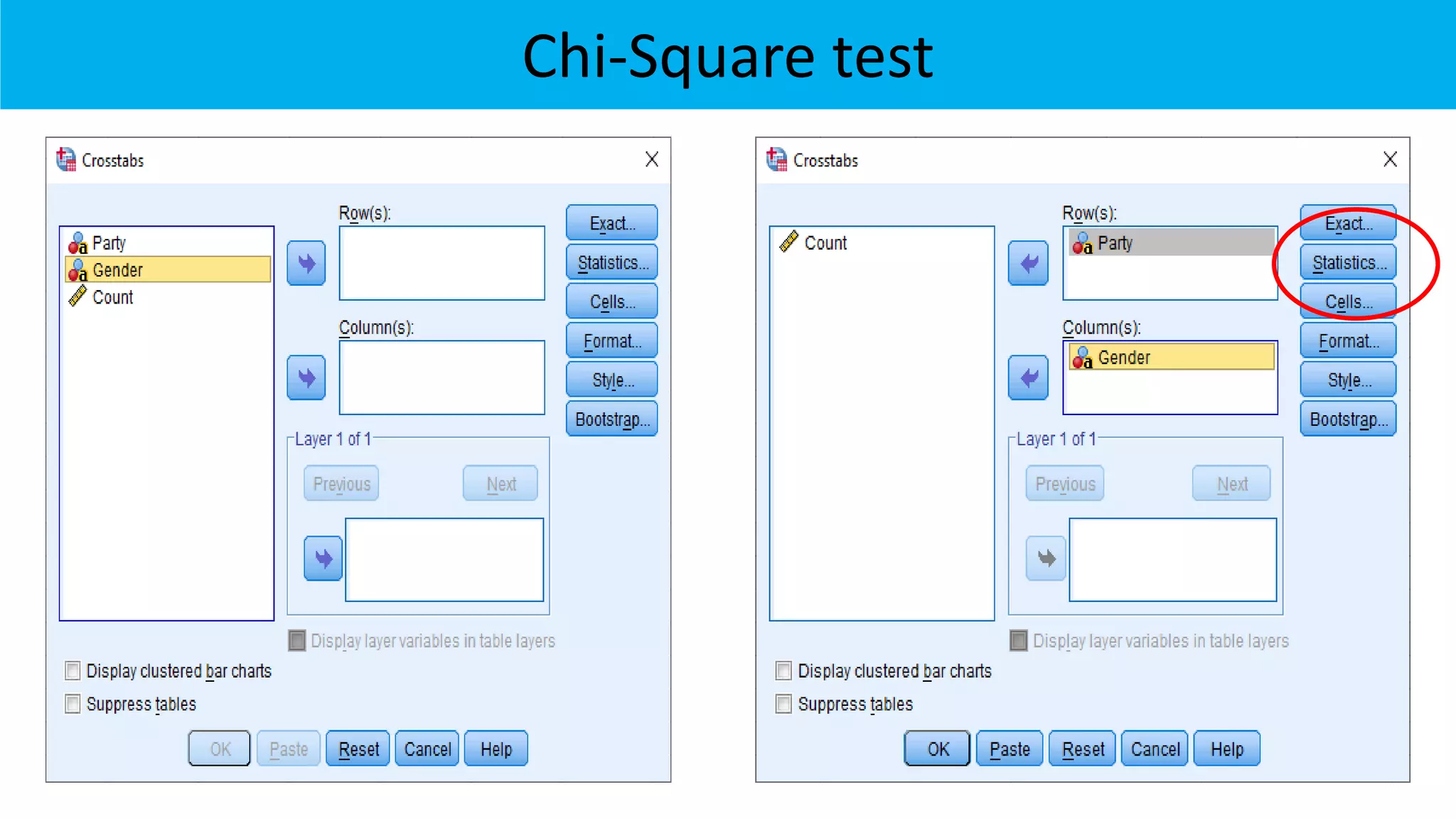Click Next layer button in right dialog

(x=1231, y=483)
